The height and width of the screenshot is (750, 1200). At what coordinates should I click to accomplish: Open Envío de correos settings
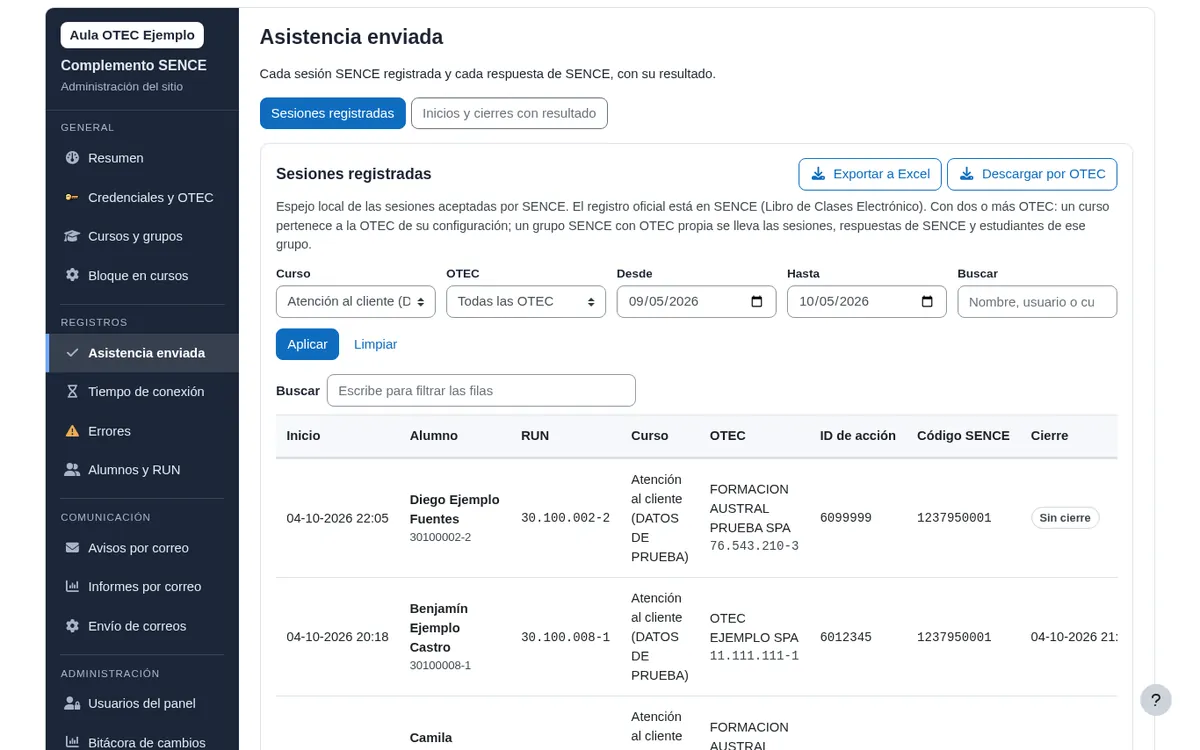pos(142,626)
